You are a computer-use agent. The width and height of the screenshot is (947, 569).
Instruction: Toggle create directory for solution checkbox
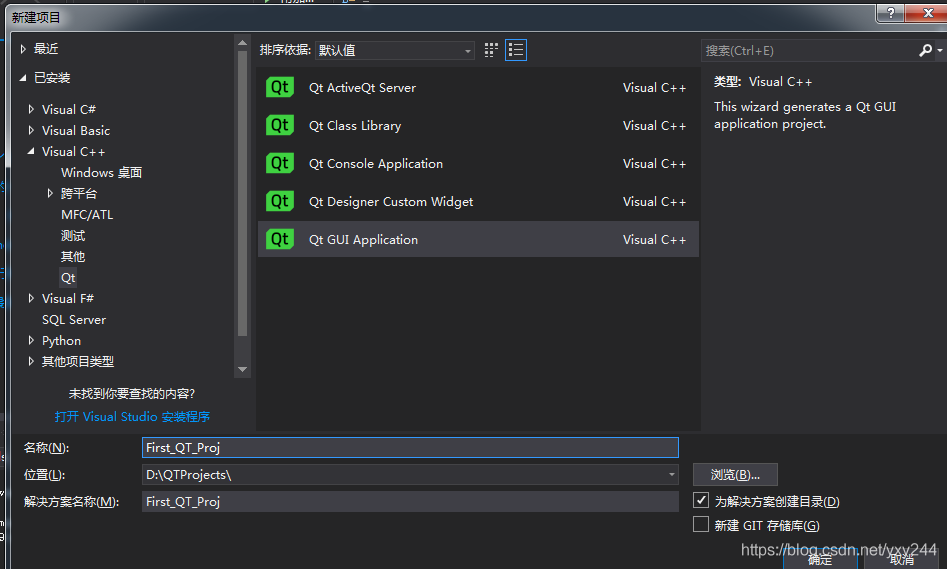(701, 500)
